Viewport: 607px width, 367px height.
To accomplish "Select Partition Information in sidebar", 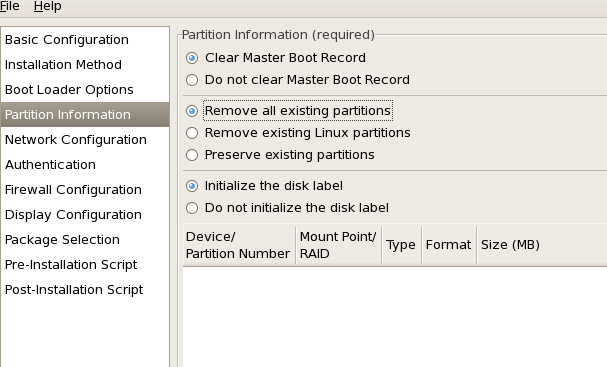I will 85,115.
